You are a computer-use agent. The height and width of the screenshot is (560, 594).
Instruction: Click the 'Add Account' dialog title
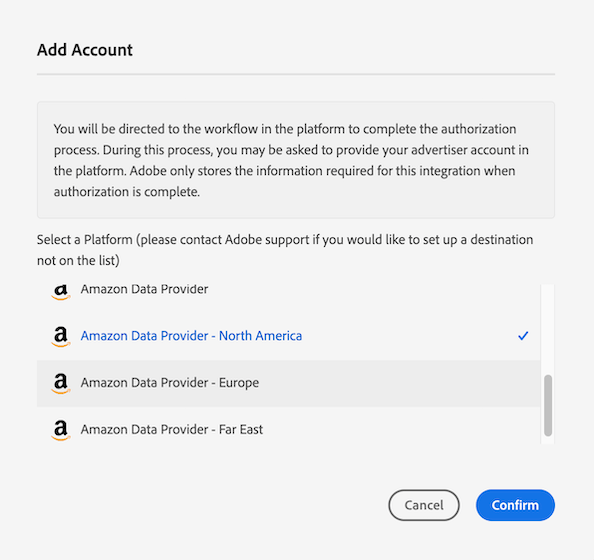(85, 50)
